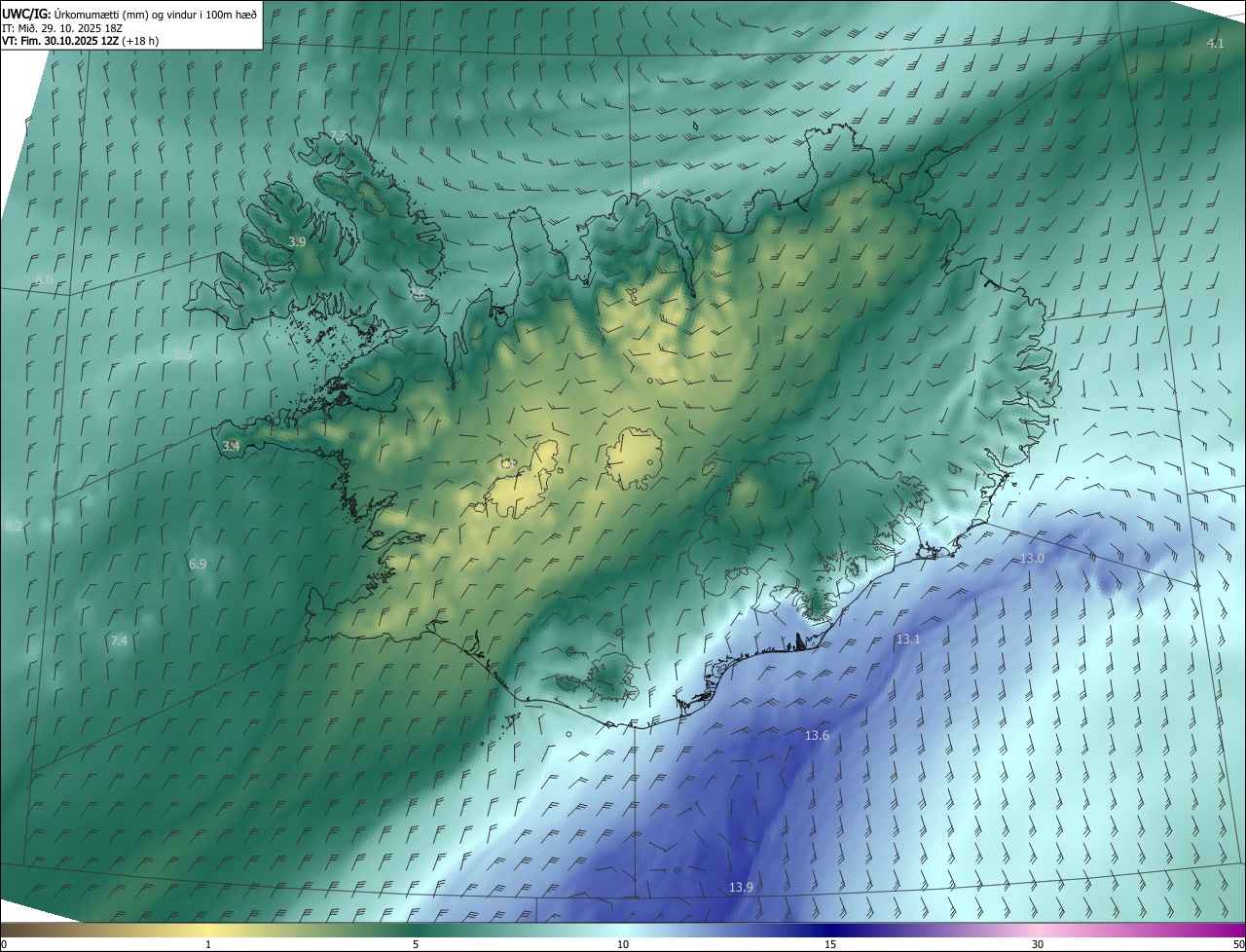Screen dimensions: 1246x952
Task: Click the color scale tick label "50"
Action: pos(1239,944)
